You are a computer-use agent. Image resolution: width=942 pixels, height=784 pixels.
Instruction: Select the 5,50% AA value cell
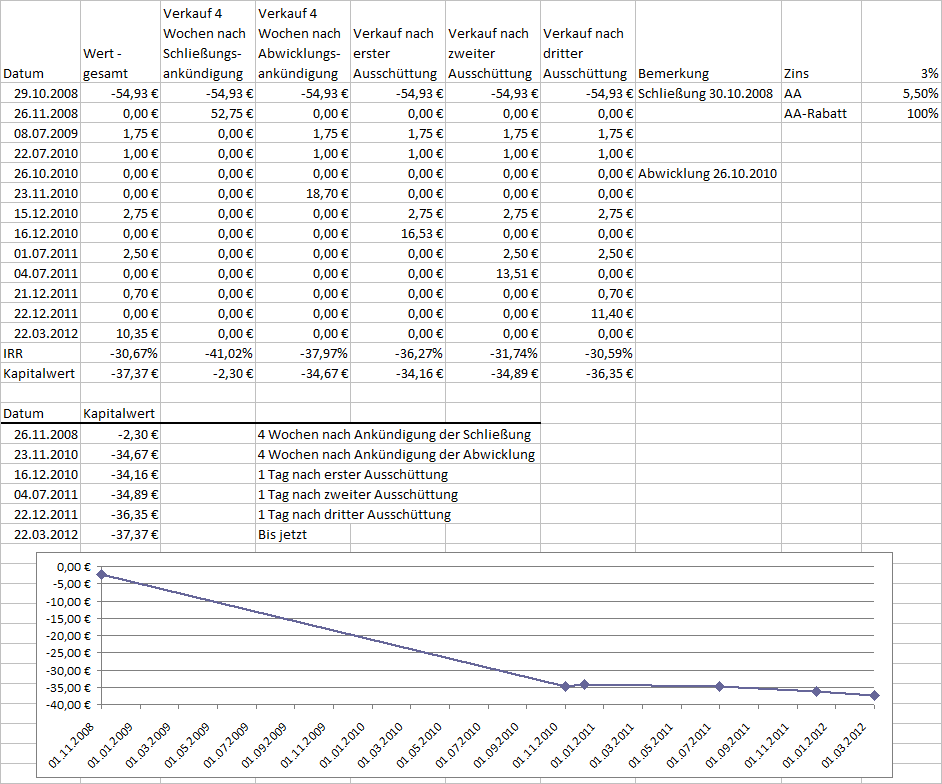point(901,93)
